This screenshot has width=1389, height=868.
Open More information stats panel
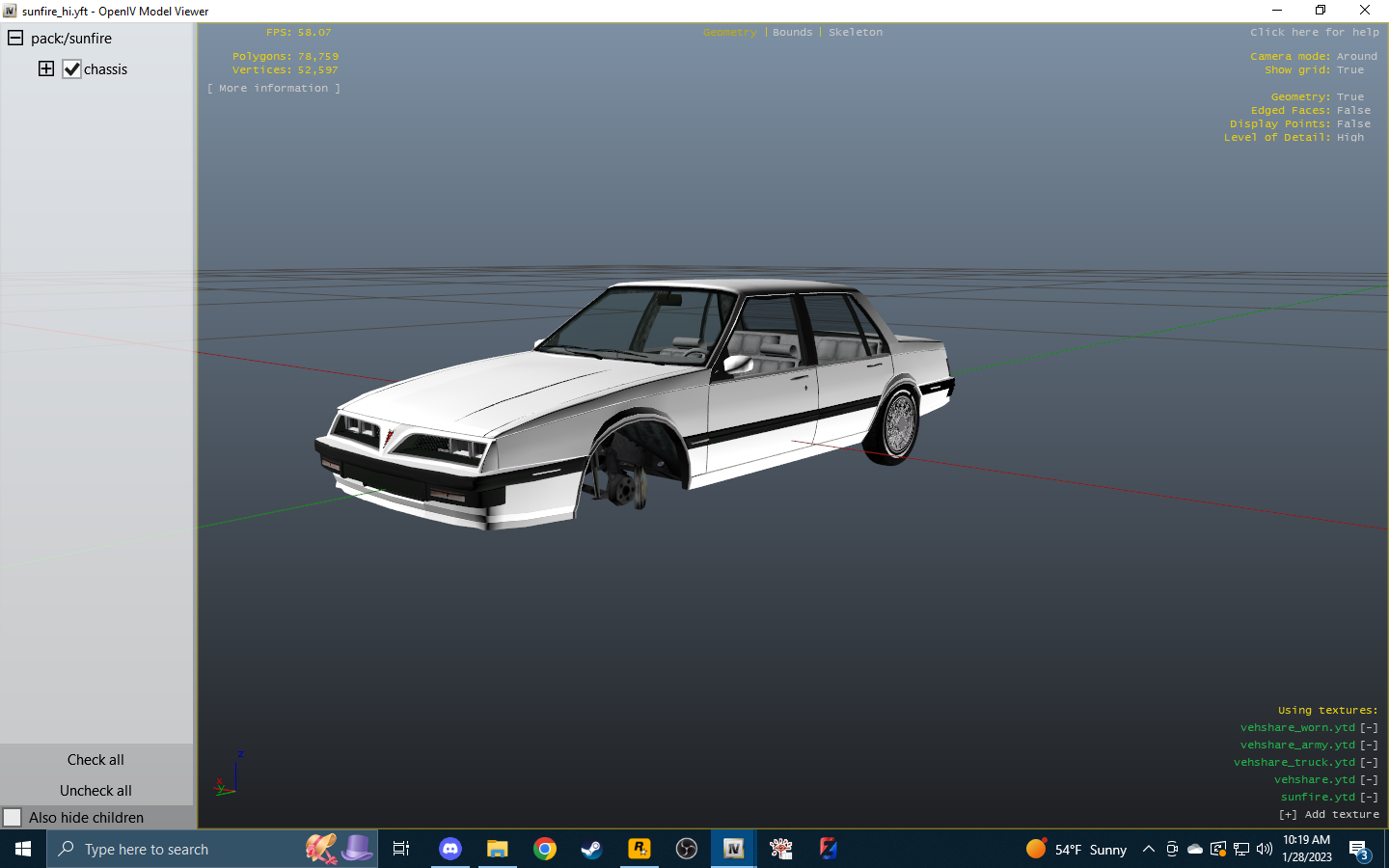(x=274, y=89)
